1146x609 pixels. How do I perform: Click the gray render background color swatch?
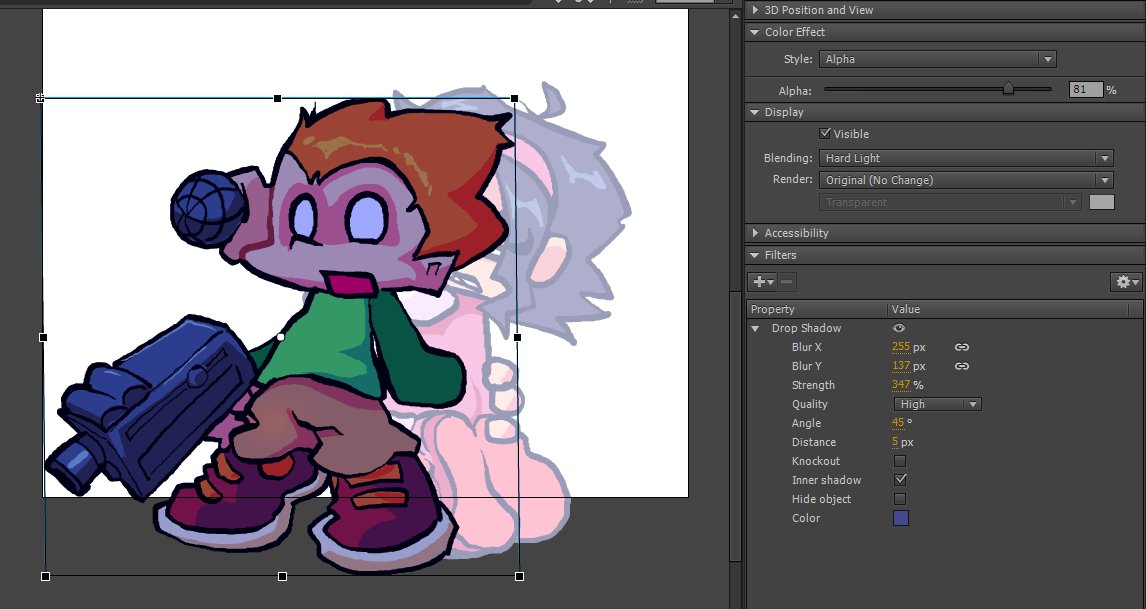pyautogui.click(x=1101, y=202)
